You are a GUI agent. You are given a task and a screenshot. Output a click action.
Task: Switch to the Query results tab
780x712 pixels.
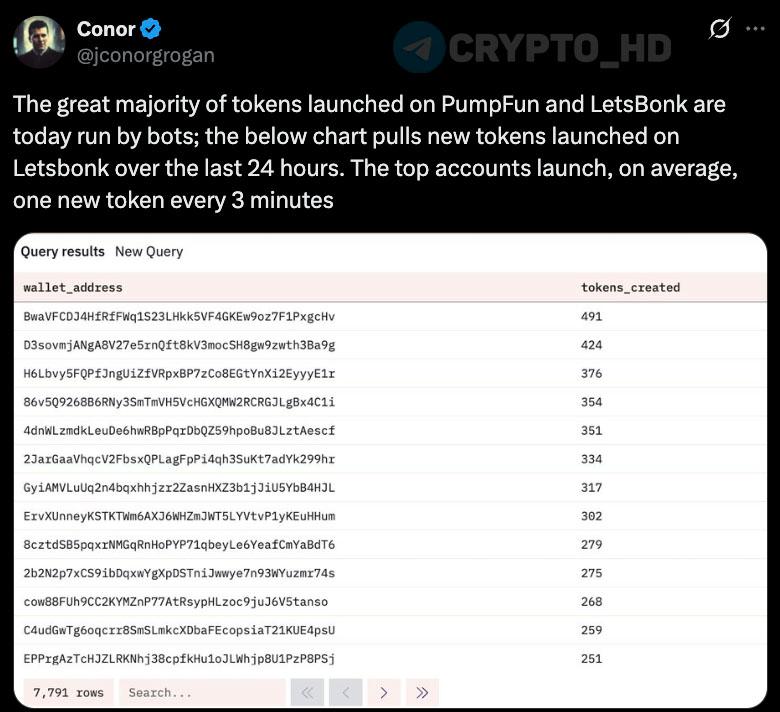click(63, 252)
